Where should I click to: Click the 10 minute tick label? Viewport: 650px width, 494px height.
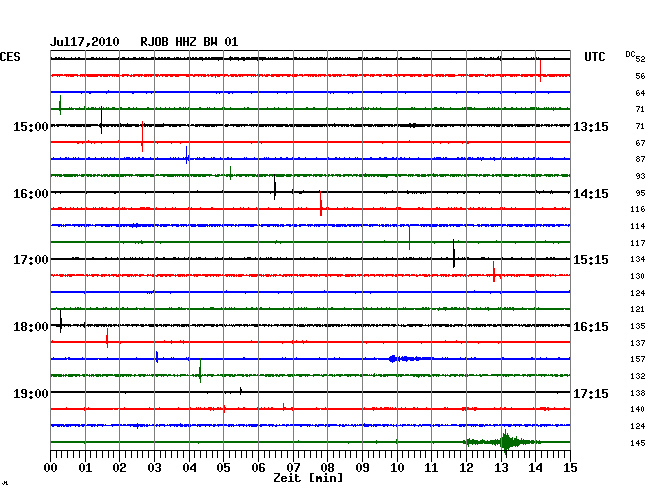[397, 467]
